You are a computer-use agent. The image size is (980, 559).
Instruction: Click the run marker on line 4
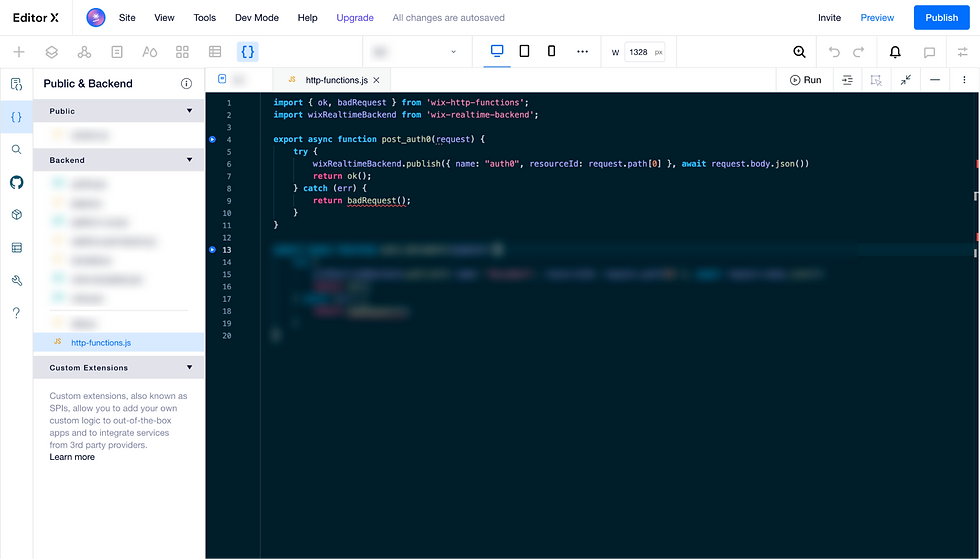[x=212, y=139]
